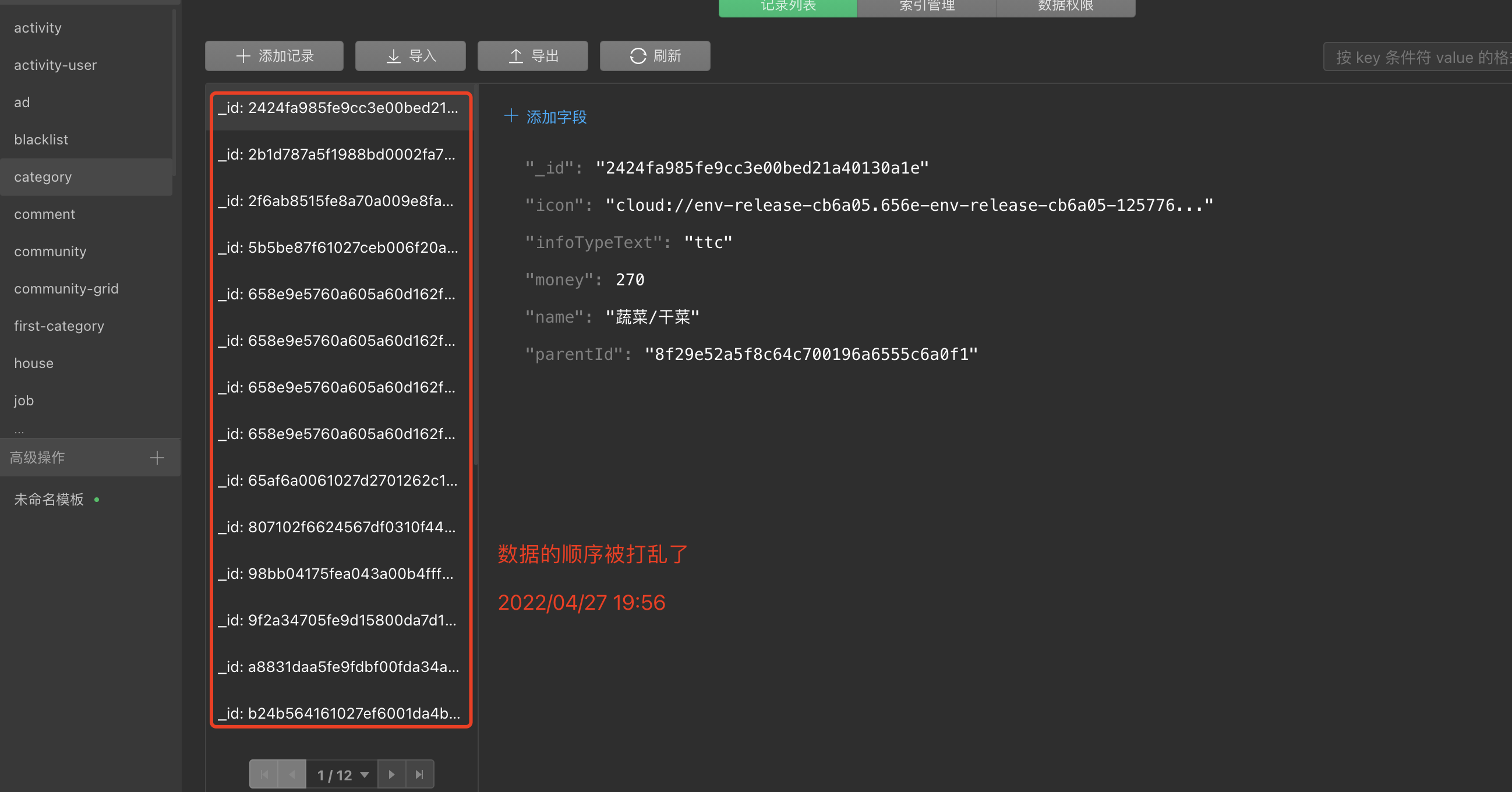Select the first-category collection
1512x792 pixels.
pos(59,326)
